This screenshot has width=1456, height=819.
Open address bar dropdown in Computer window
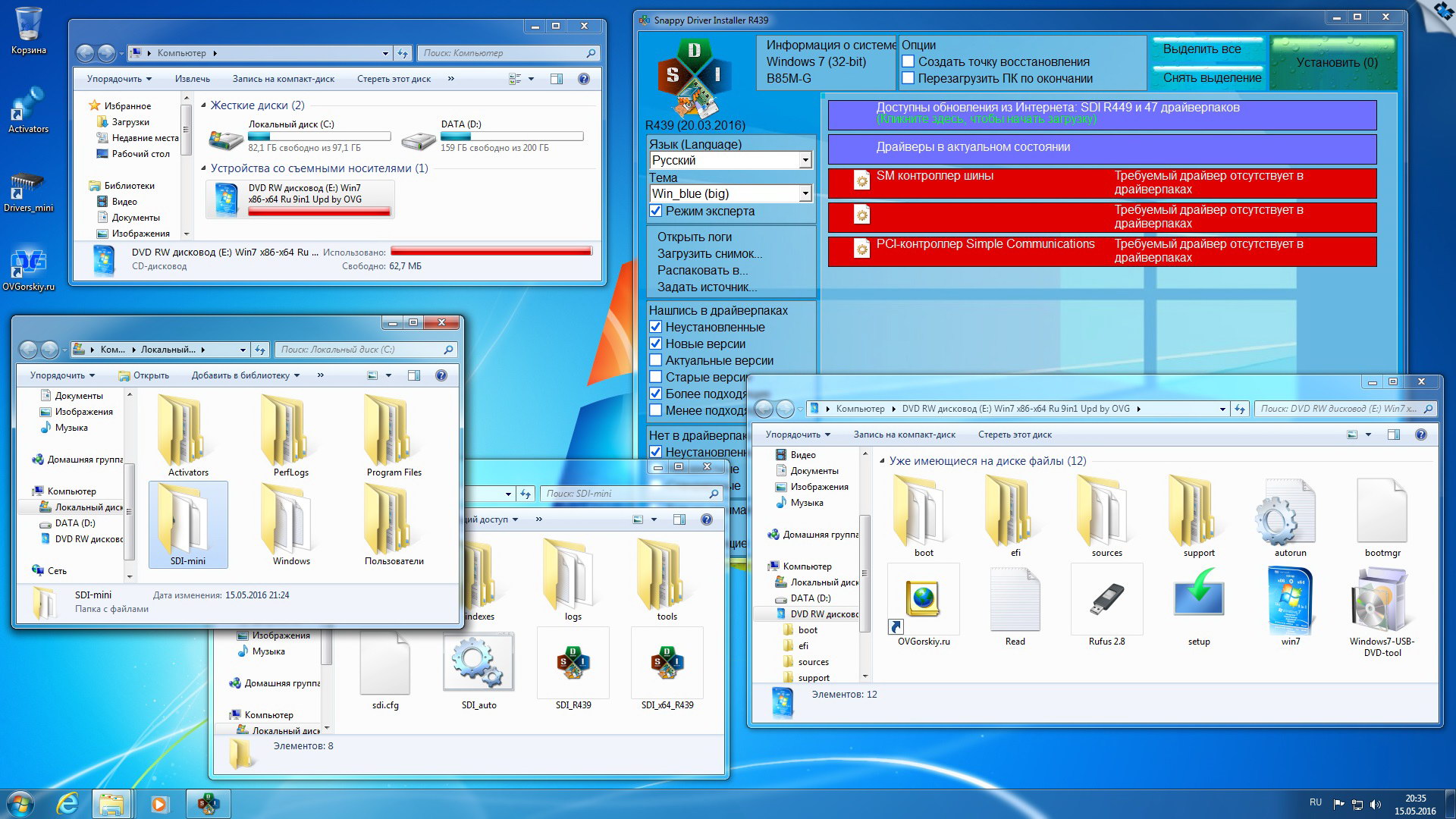(385, 53)
